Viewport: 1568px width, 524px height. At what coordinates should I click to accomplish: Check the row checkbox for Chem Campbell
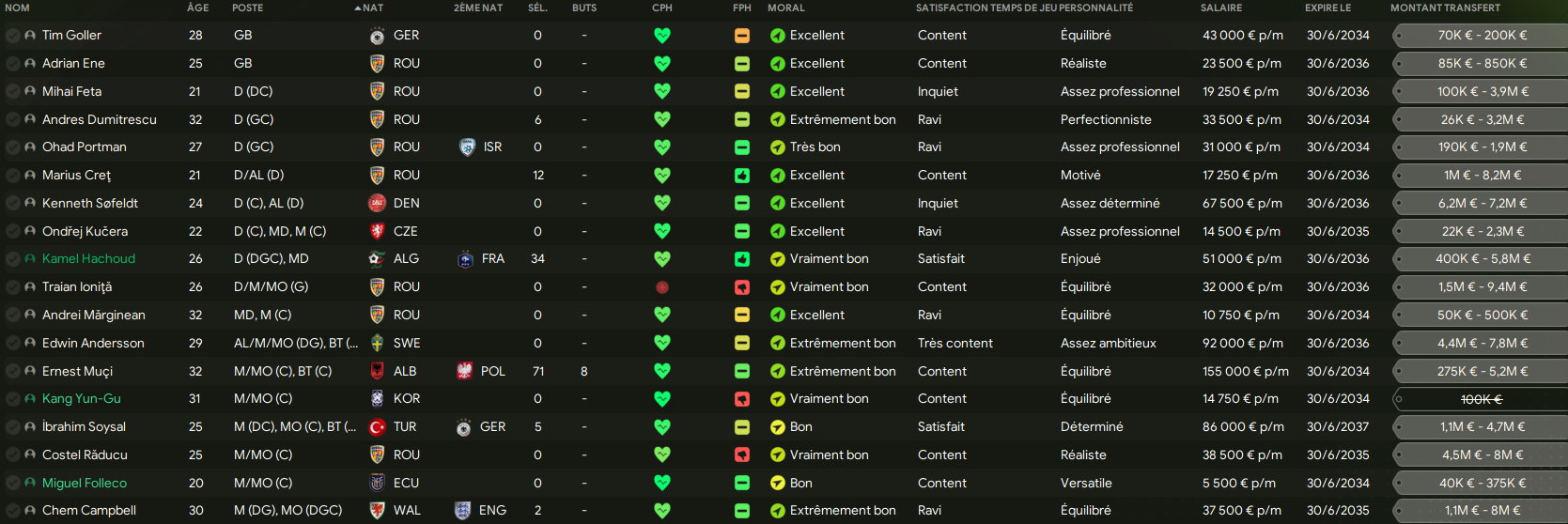[x=12, y=511]
